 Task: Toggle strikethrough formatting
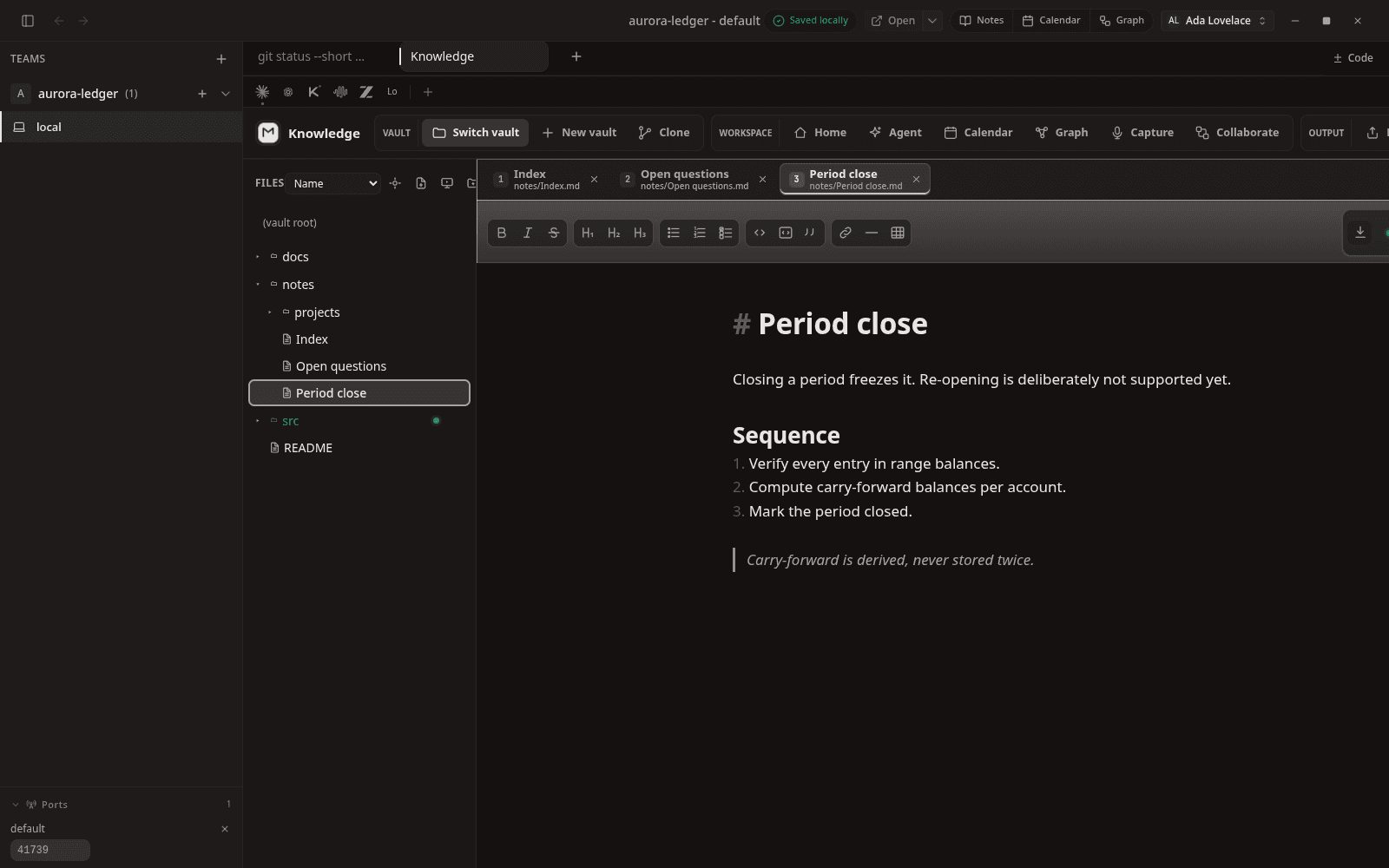(x=554, y=233)
